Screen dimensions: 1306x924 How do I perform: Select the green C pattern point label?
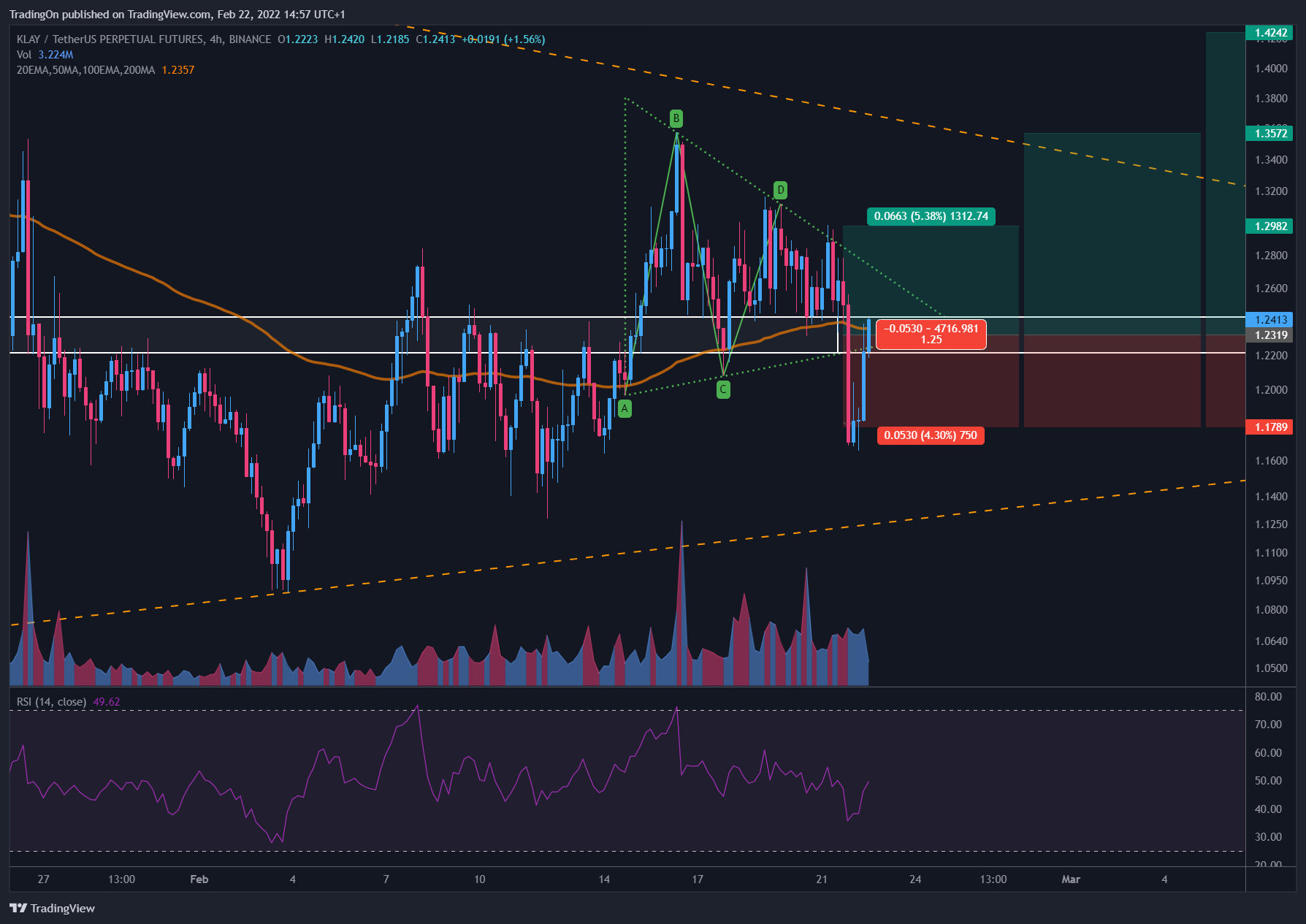tap(723, 389)
